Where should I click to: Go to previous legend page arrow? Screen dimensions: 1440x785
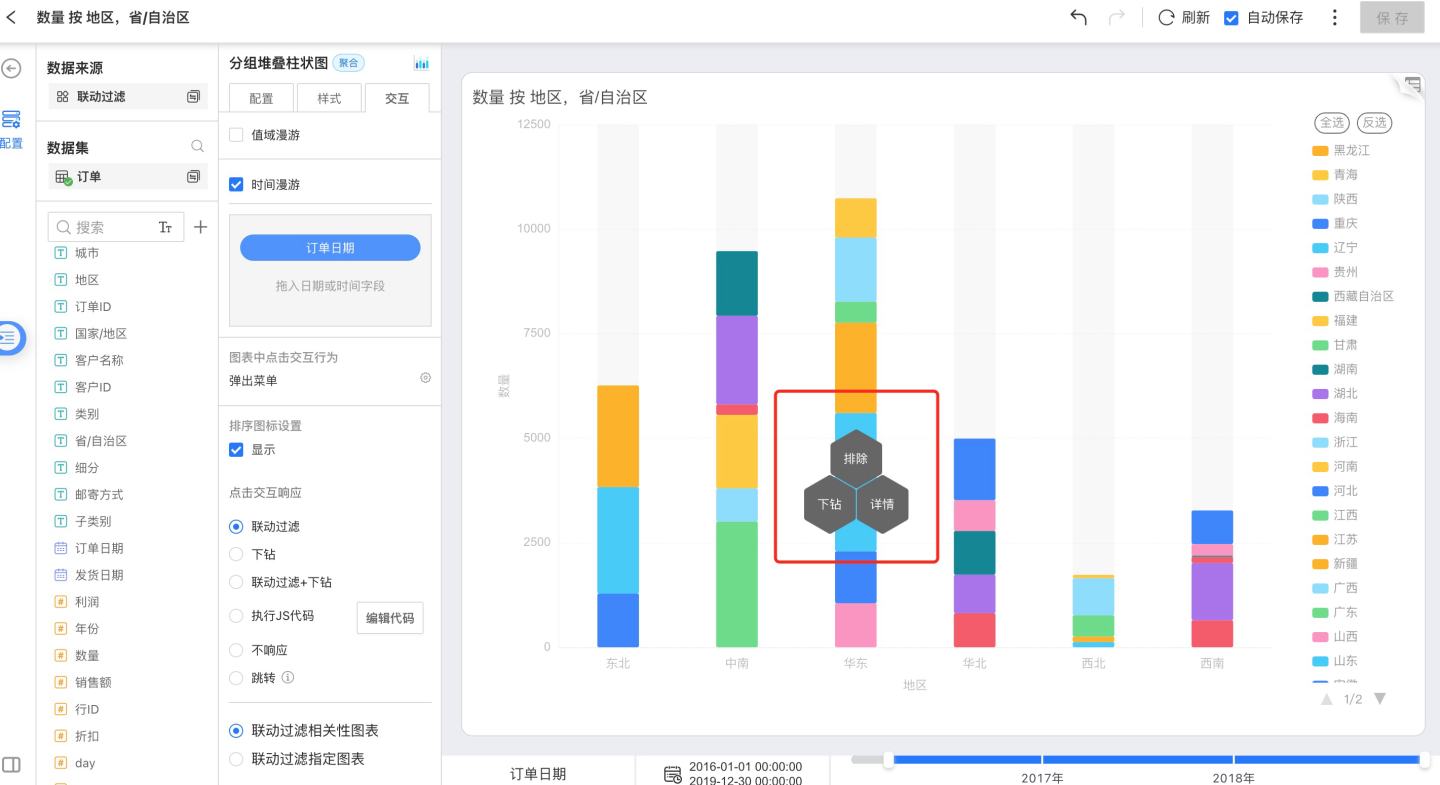point(1326,699)
